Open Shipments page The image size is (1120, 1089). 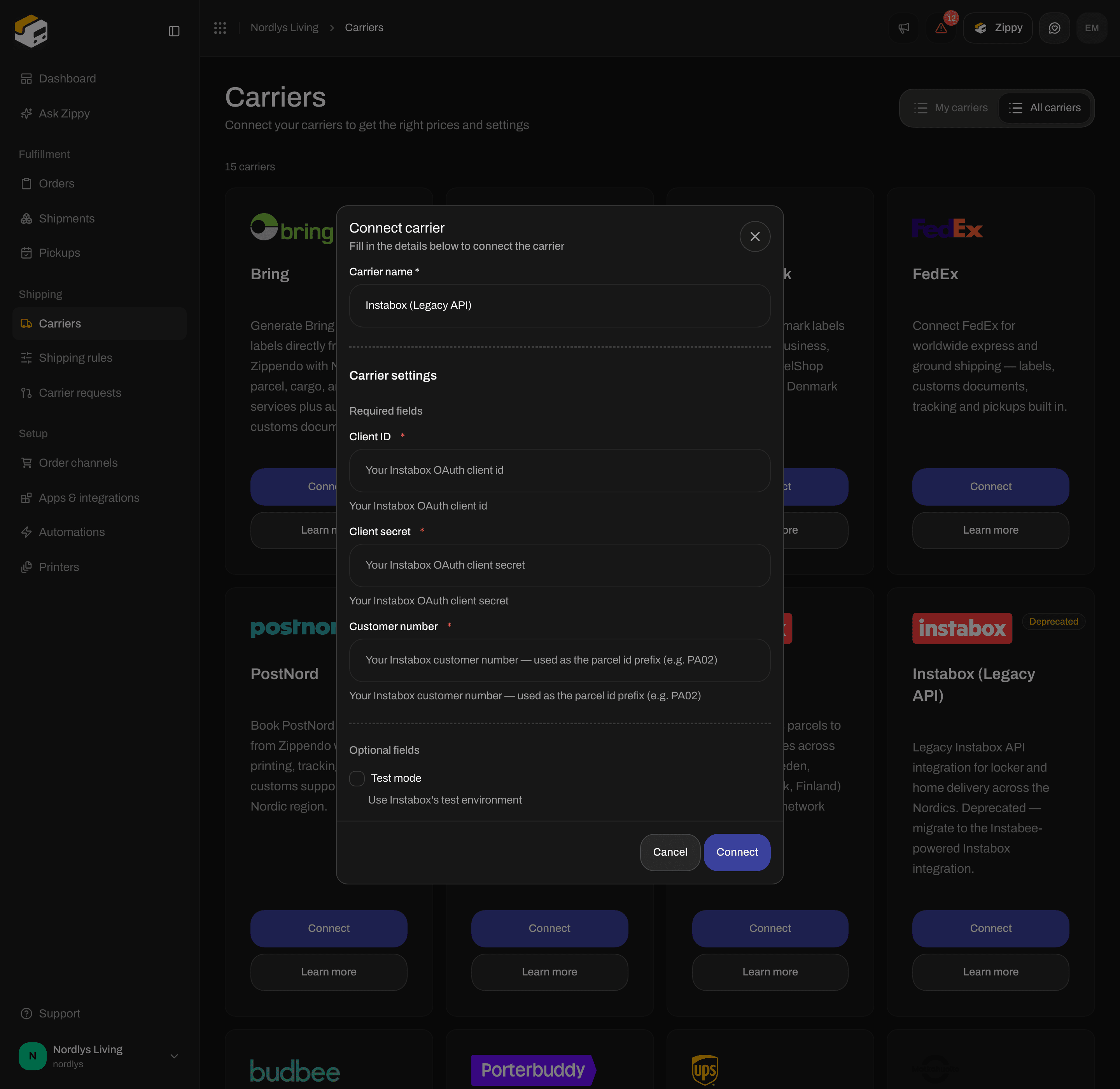[100, 219]
